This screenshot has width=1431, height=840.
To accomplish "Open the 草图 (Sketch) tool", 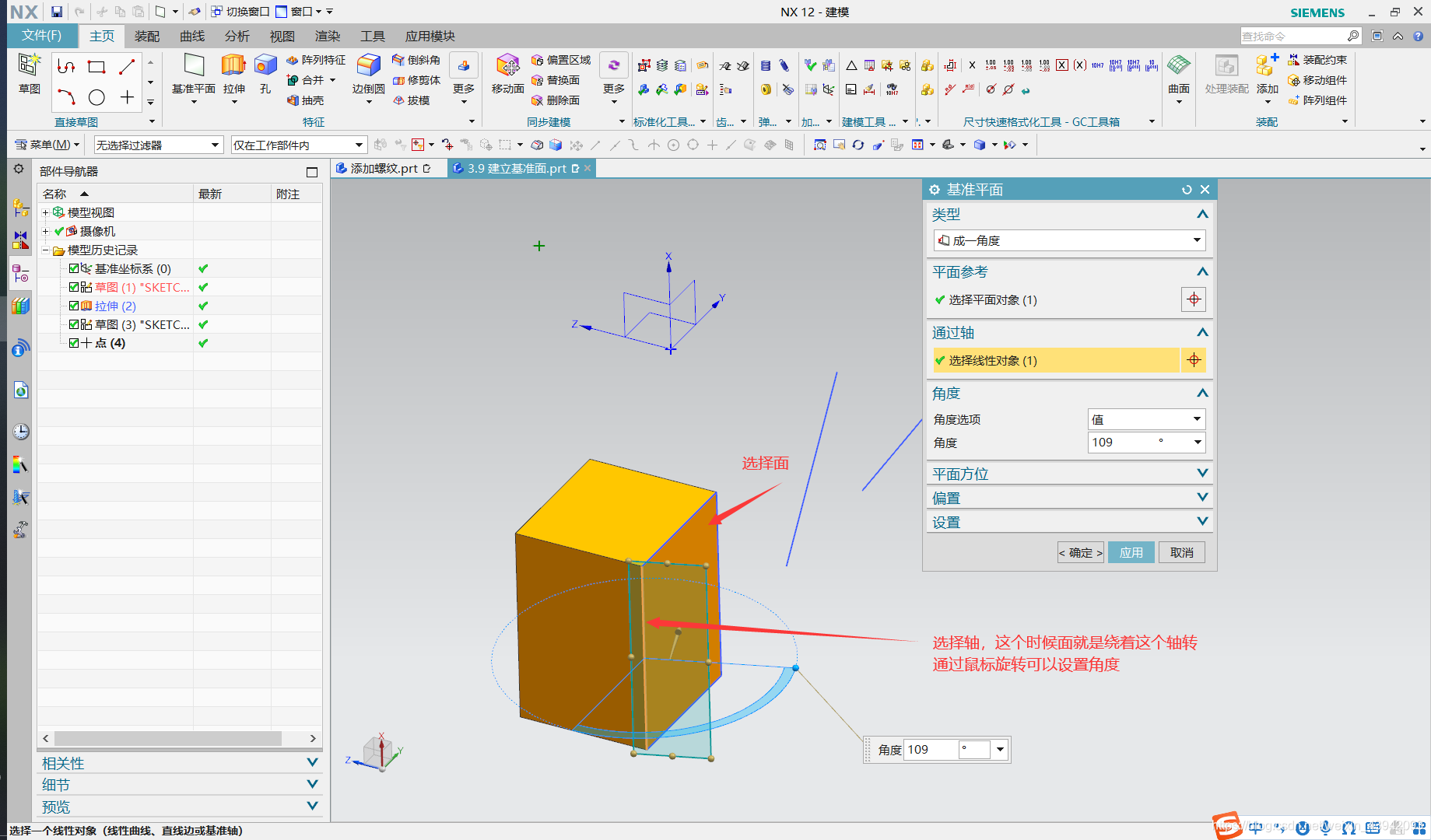I will (x=30, y=74).
